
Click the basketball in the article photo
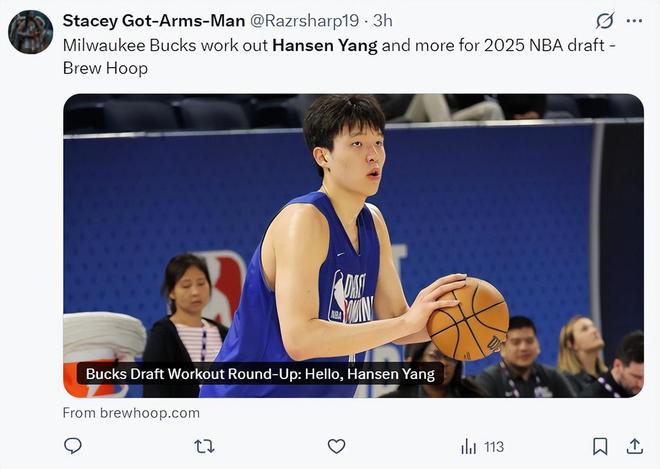pos(468,319)
